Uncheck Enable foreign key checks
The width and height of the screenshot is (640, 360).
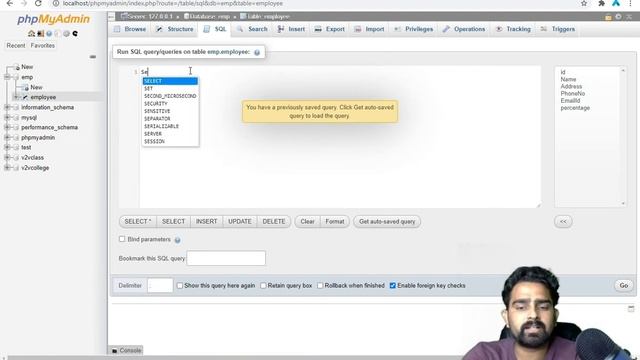click(x=393, y=286)
